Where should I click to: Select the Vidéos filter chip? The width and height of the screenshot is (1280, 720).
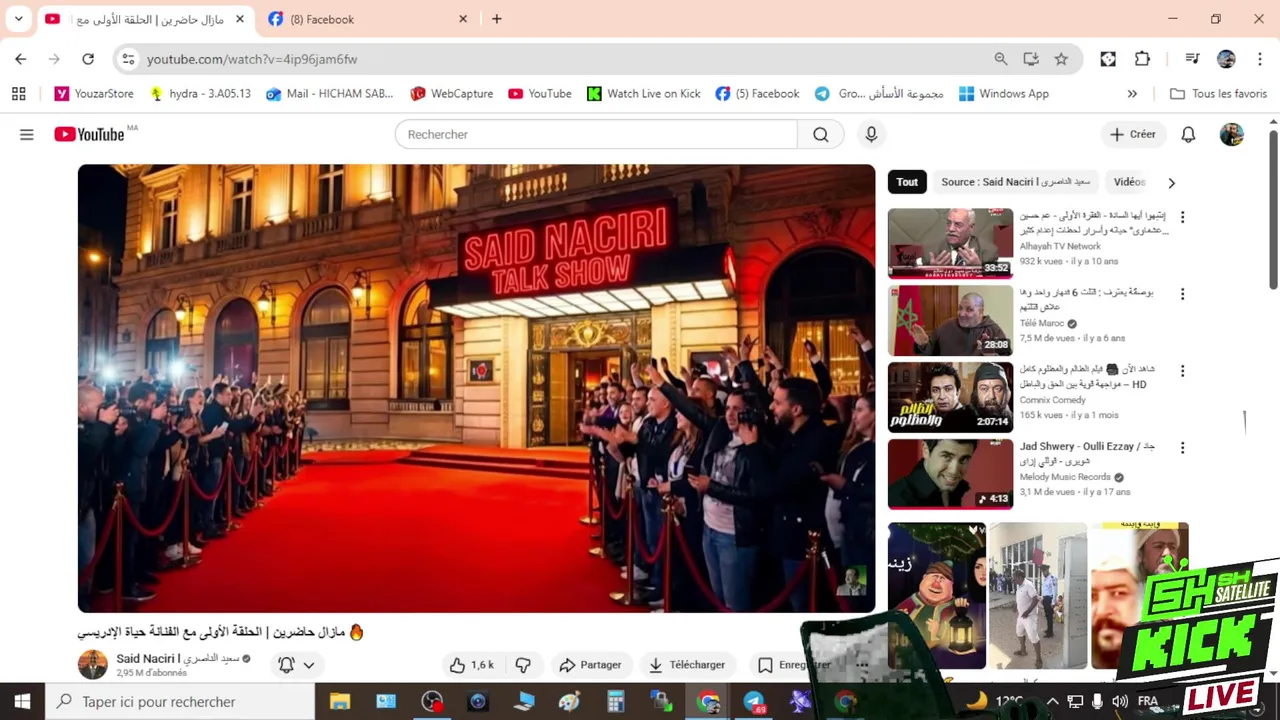(x=1129, y=182)
